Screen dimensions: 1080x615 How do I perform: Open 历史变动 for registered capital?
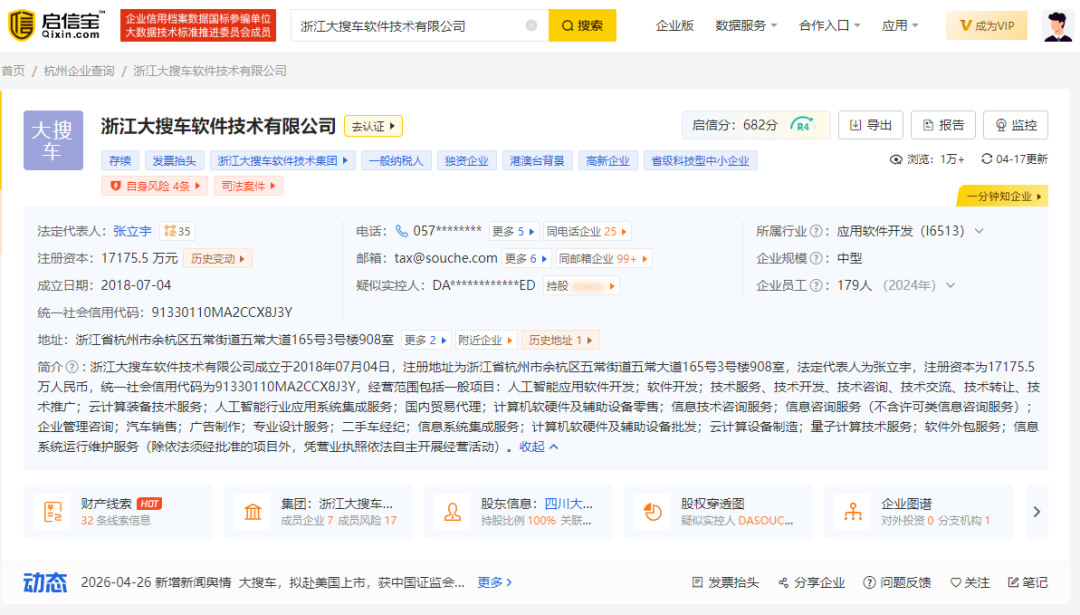click(217, 259)
